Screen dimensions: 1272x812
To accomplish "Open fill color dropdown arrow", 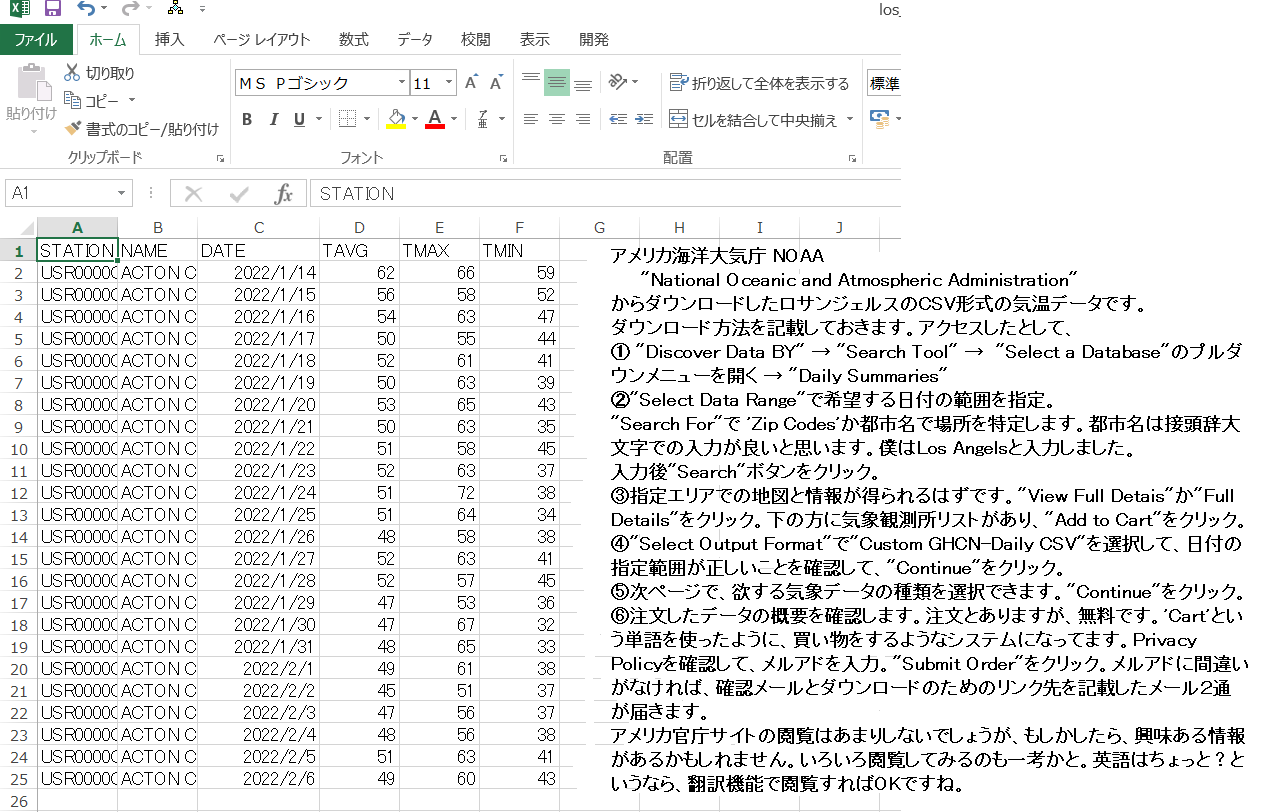I will [x=414, y=120].
